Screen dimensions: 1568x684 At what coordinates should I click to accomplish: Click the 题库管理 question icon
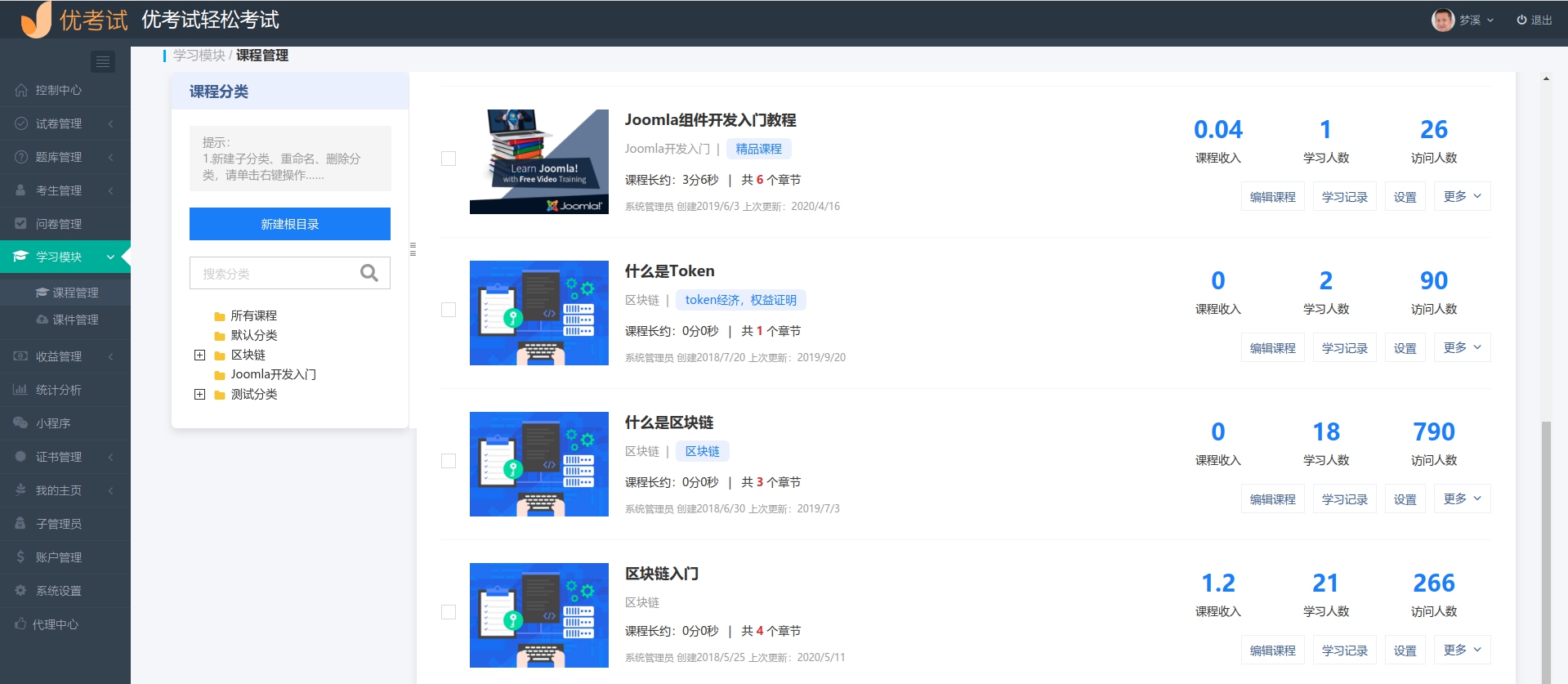[21, 157]
